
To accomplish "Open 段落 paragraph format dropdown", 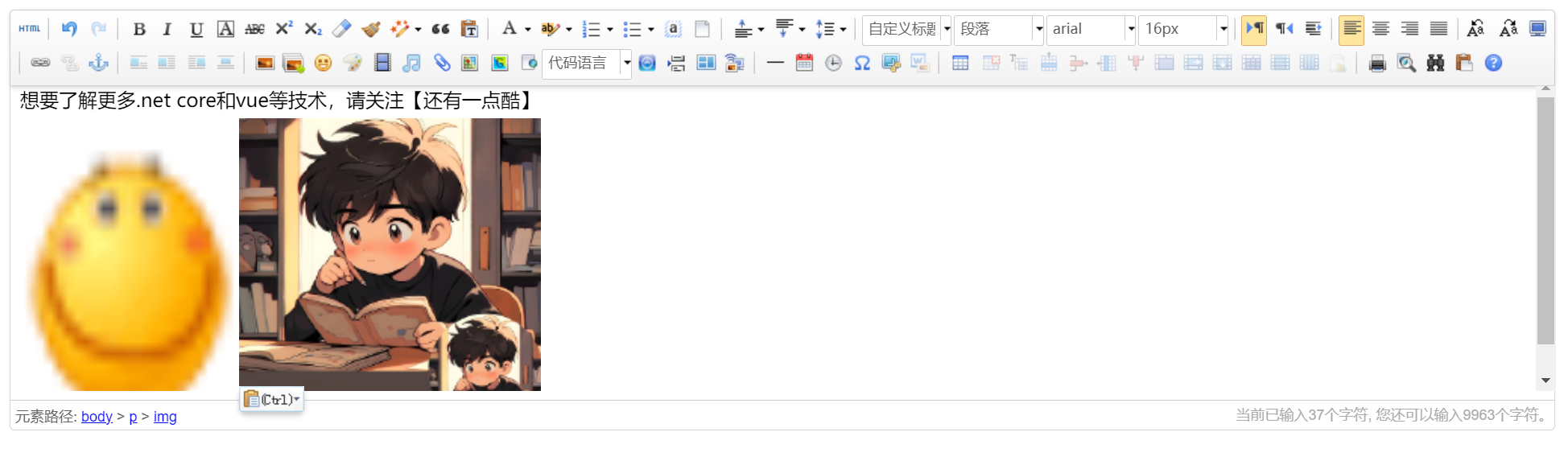I will coord(999,30).
